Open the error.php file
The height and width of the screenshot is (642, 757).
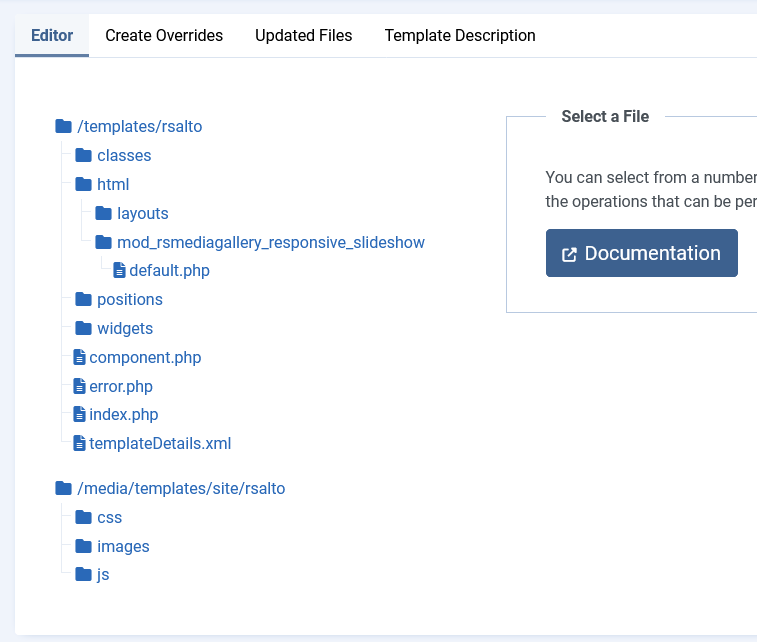pos(121,387)
